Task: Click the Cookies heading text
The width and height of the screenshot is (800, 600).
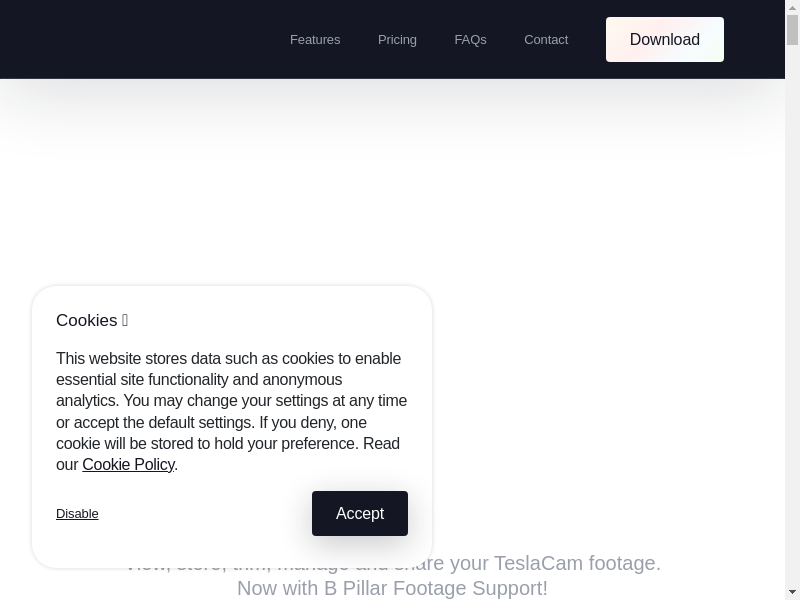Action: [86, 321]
